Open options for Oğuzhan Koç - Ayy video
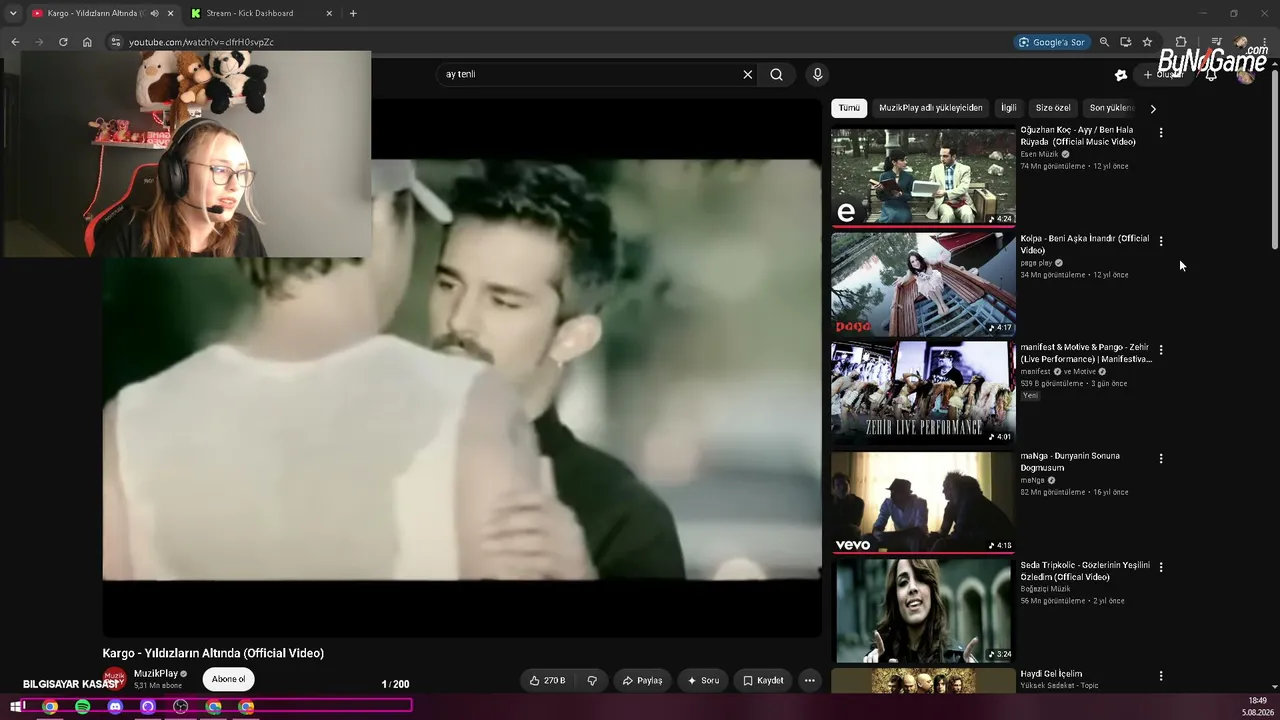Screen dimensions: 1280x720 [x=1161, y=132]
